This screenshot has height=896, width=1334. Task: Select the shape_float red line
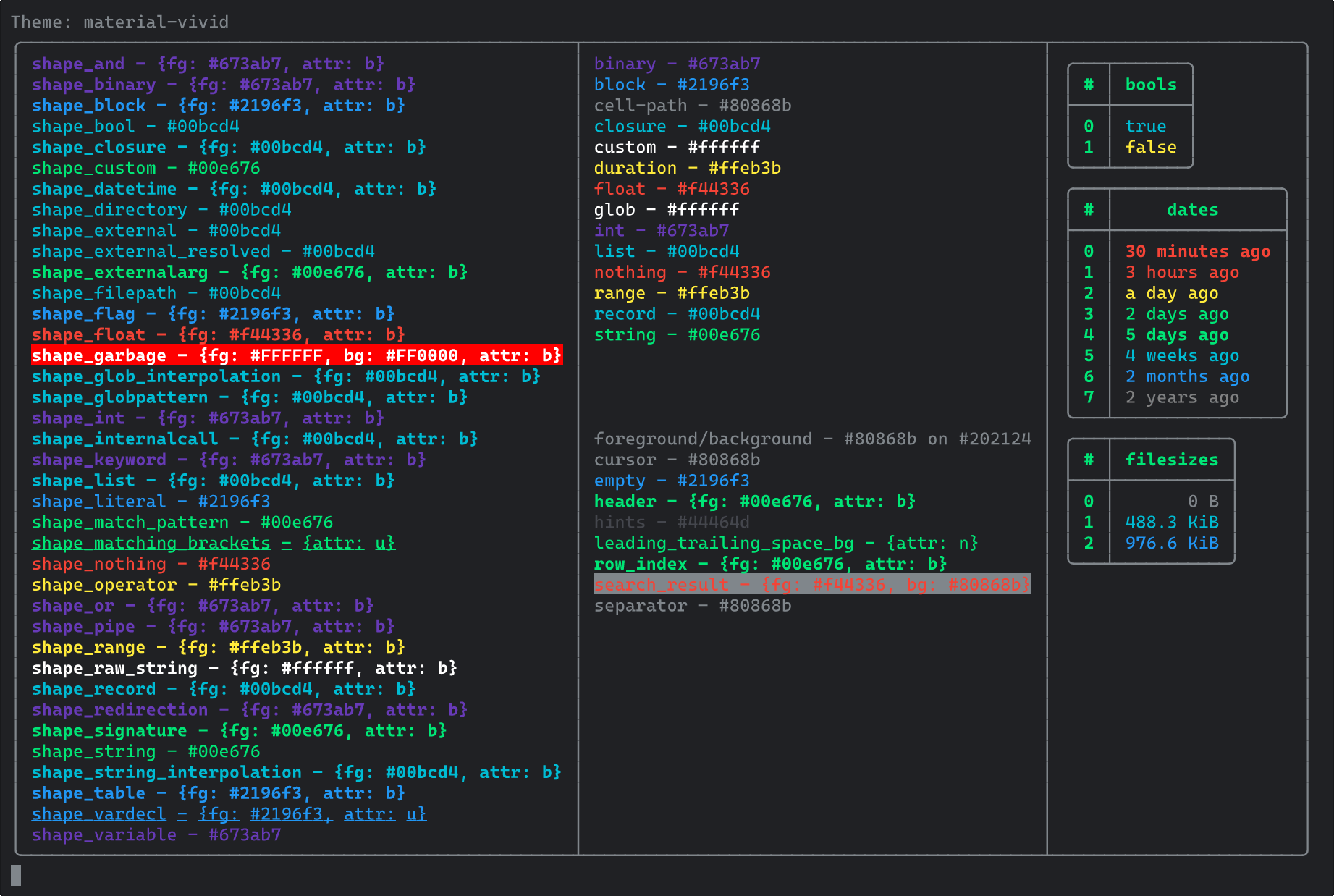[x=218, y=335]
